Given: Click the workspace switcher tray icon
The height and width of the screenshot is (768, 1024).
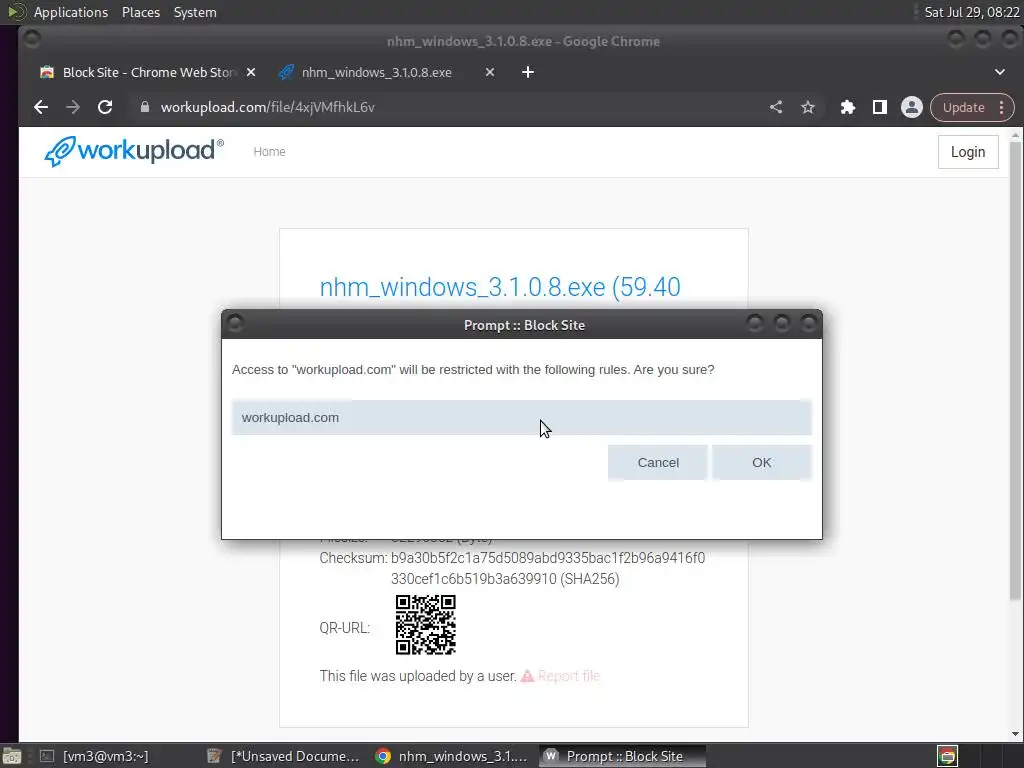Looking at the screenshot, I should pyautogui.click(x=948, y=756).
